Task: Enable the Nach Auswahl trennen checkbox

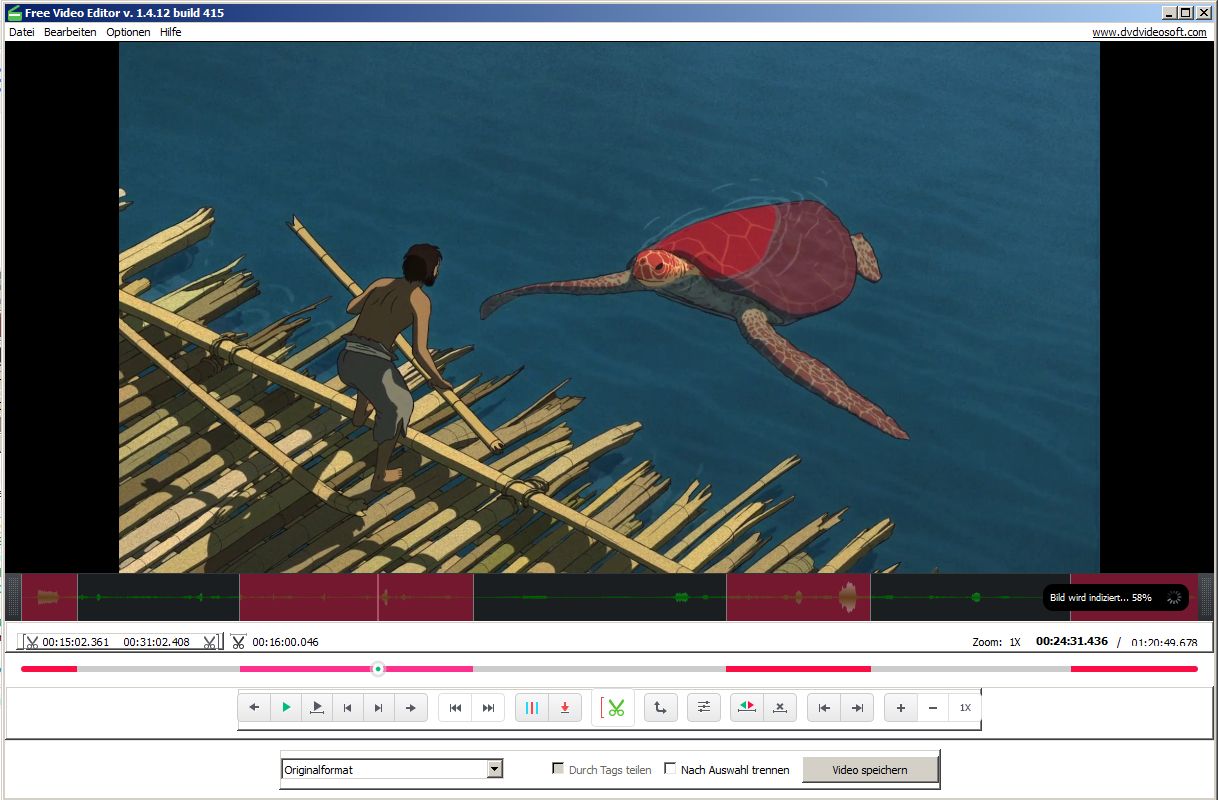Action: [671, 769]
